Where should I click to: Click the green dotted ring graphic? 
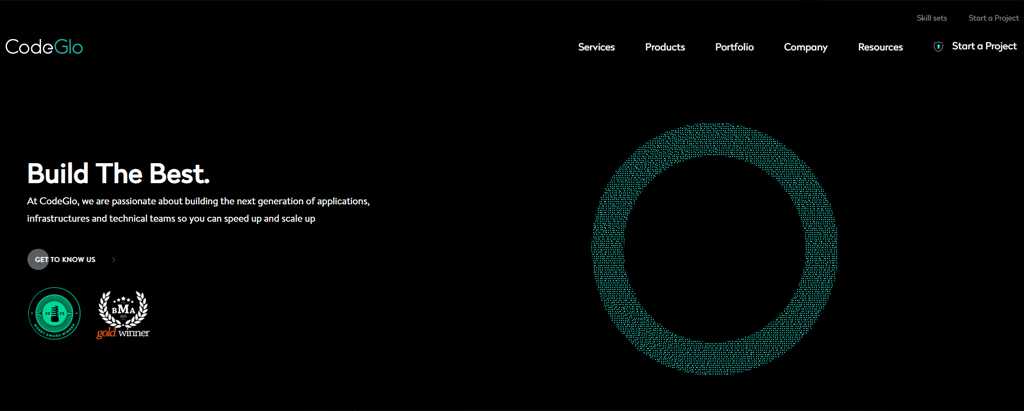click(714, 248)
